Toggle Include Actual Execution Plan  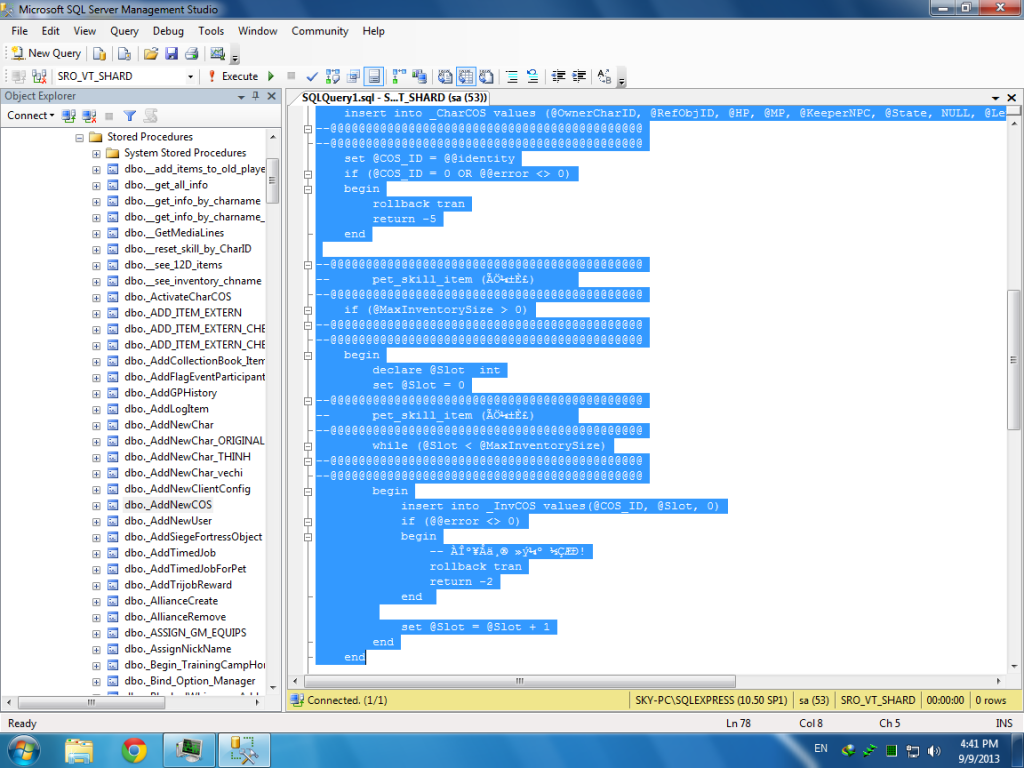click(x=398, y=76)
